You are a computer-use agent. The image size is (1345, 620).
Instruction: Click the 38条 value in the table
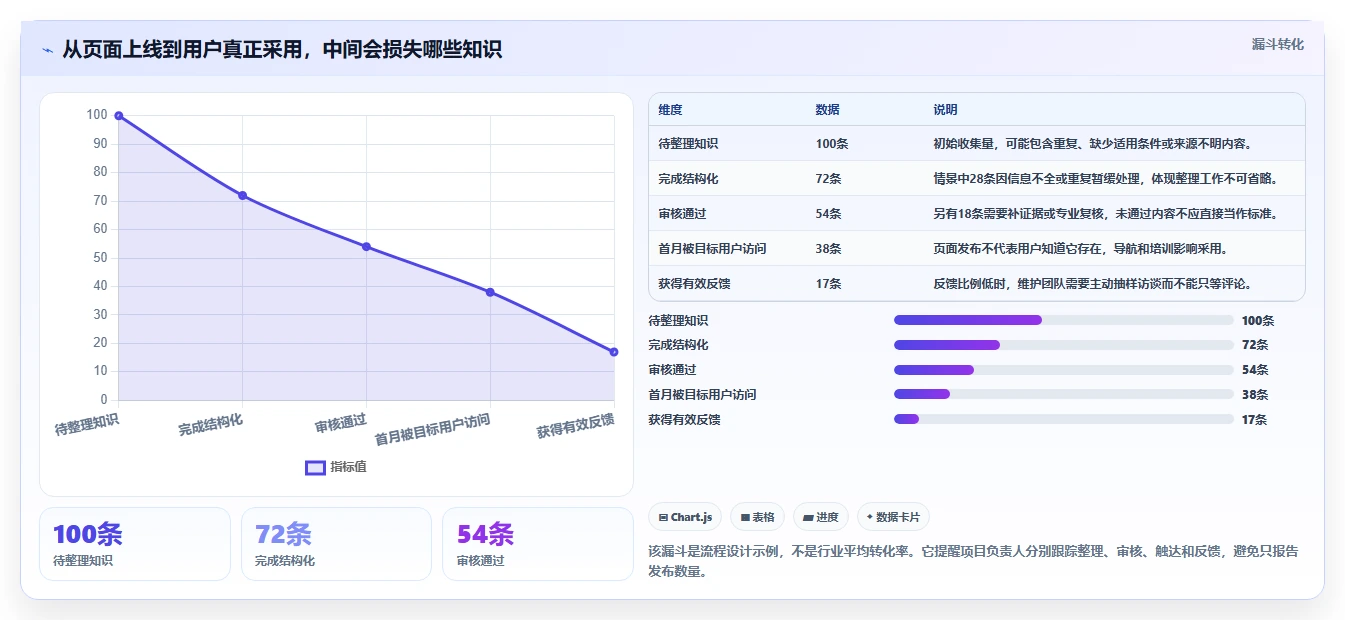(829, 249)
